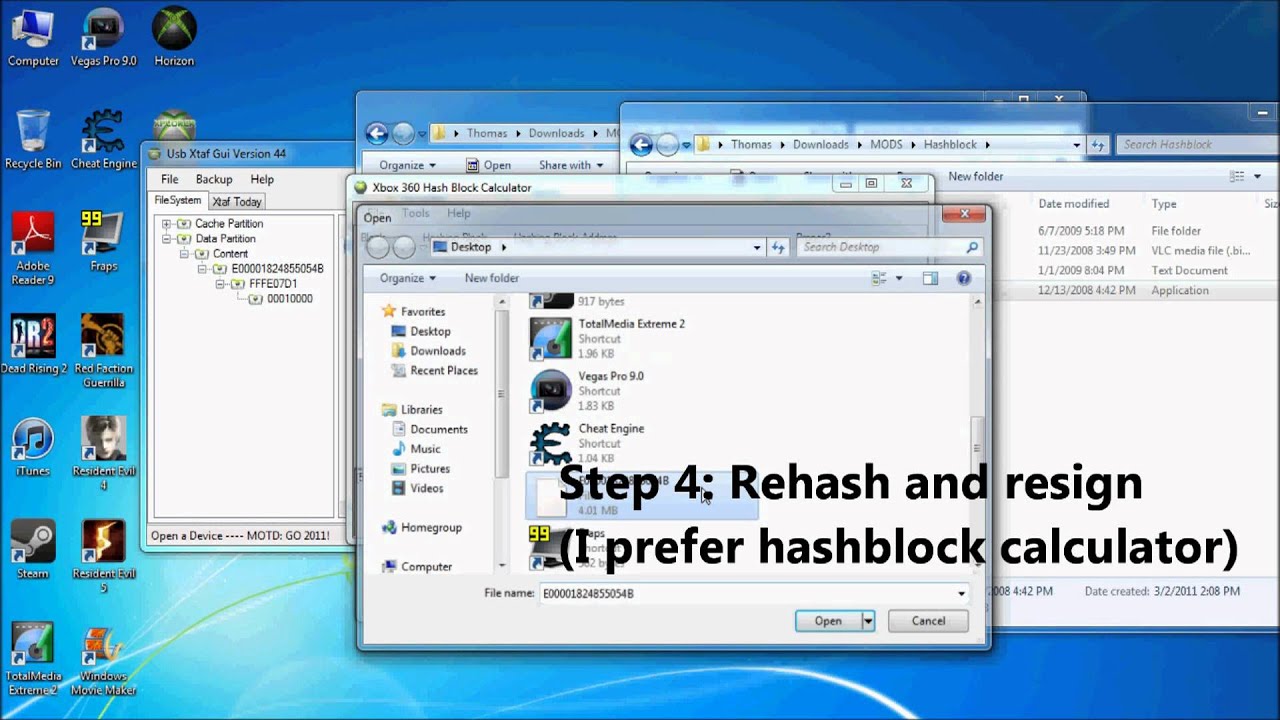Switch to the Xtaf Today tab
Screen dimensions: 1280x720
pos(237,202)
